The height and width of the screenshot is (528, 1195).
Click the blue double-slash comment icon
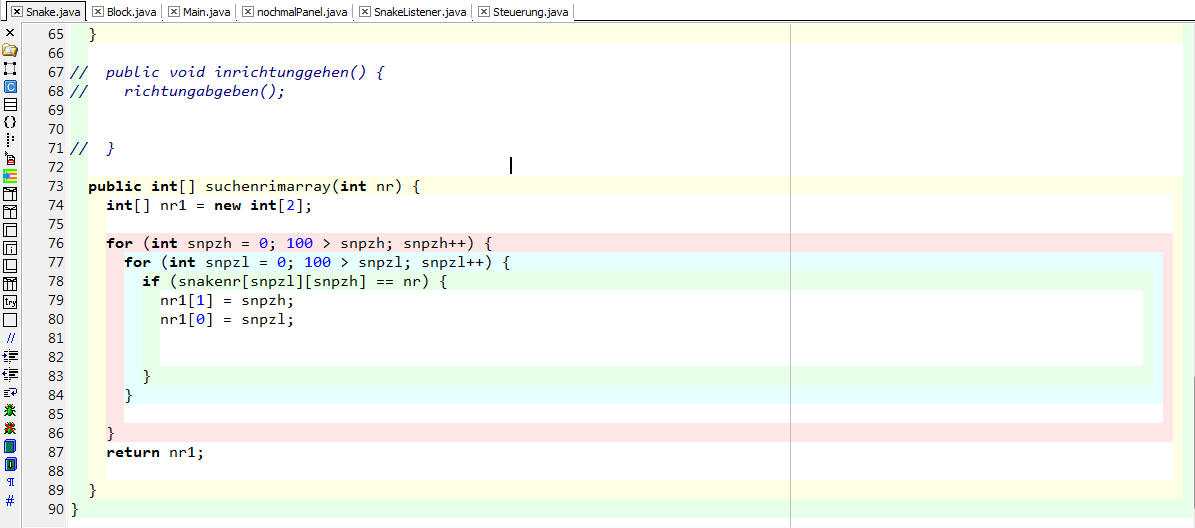[10, 338]
